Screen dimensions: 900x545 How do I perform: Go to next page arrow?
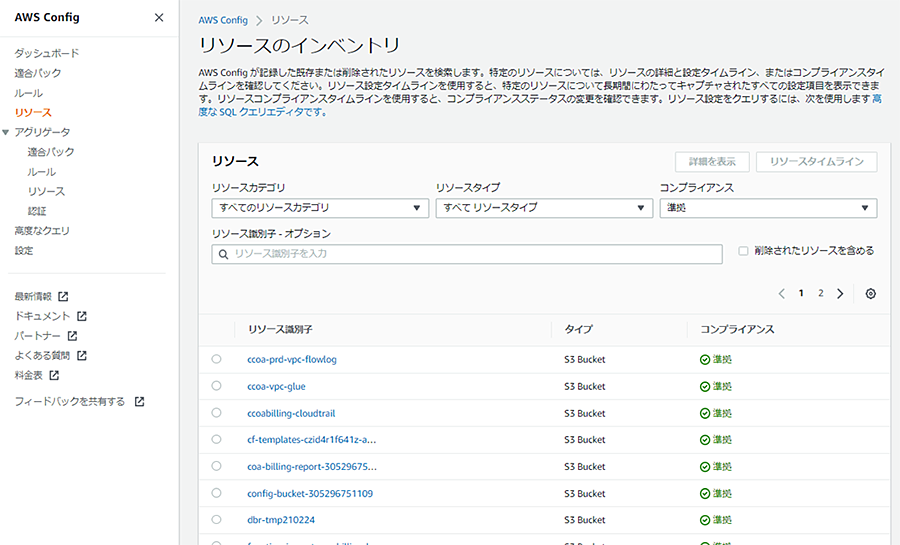[x=840, y=294]
